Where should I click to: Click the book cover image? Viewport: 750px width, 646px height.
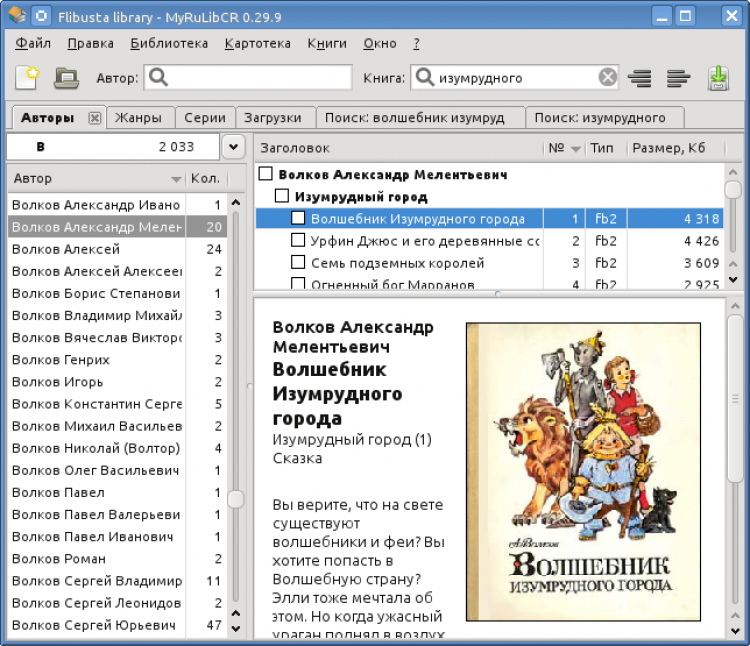click(x=583, y=472)
